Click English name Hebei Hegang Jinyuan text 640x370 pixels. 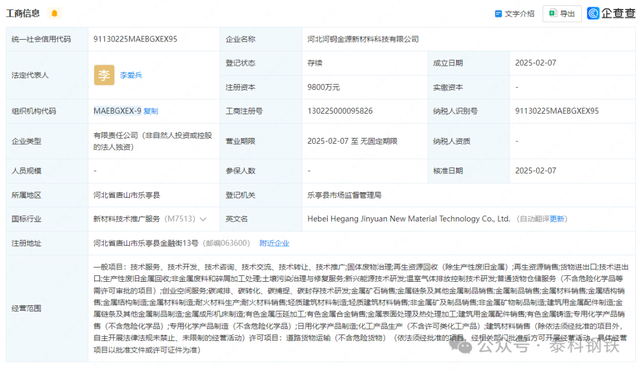409,219
